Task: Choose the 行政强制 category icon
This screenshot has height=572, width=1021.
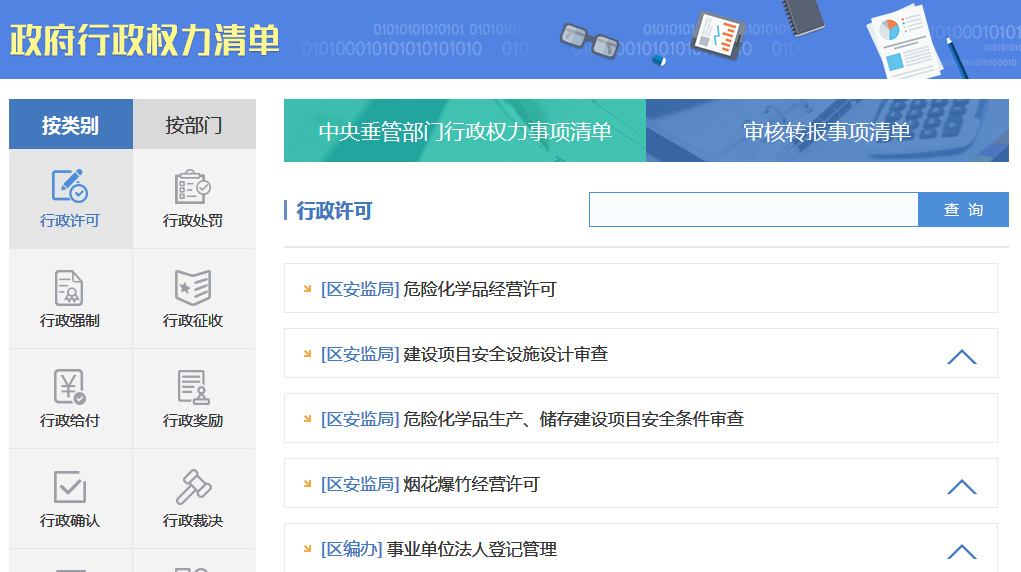Action: pos(70,287)
